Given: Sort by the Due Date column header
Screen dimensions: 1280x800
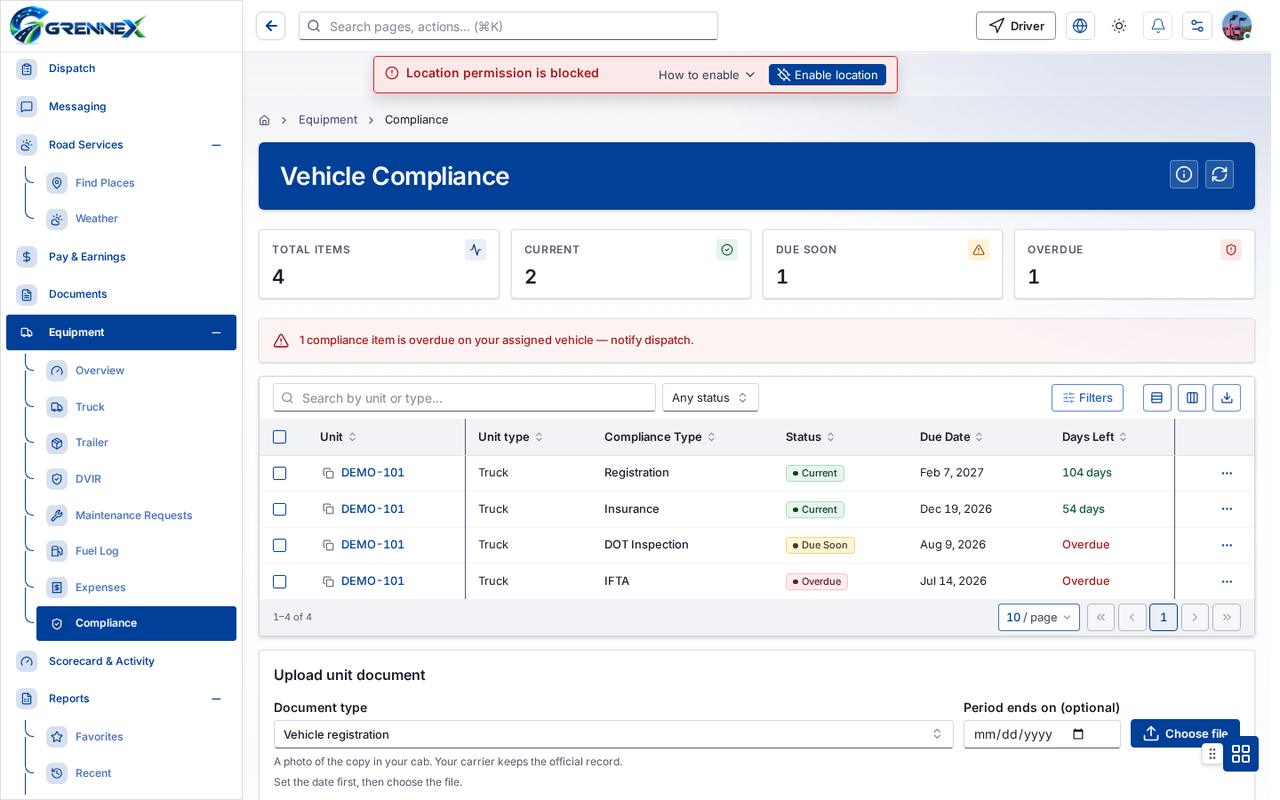Looking at the screenshot, I should pos(951,437).
